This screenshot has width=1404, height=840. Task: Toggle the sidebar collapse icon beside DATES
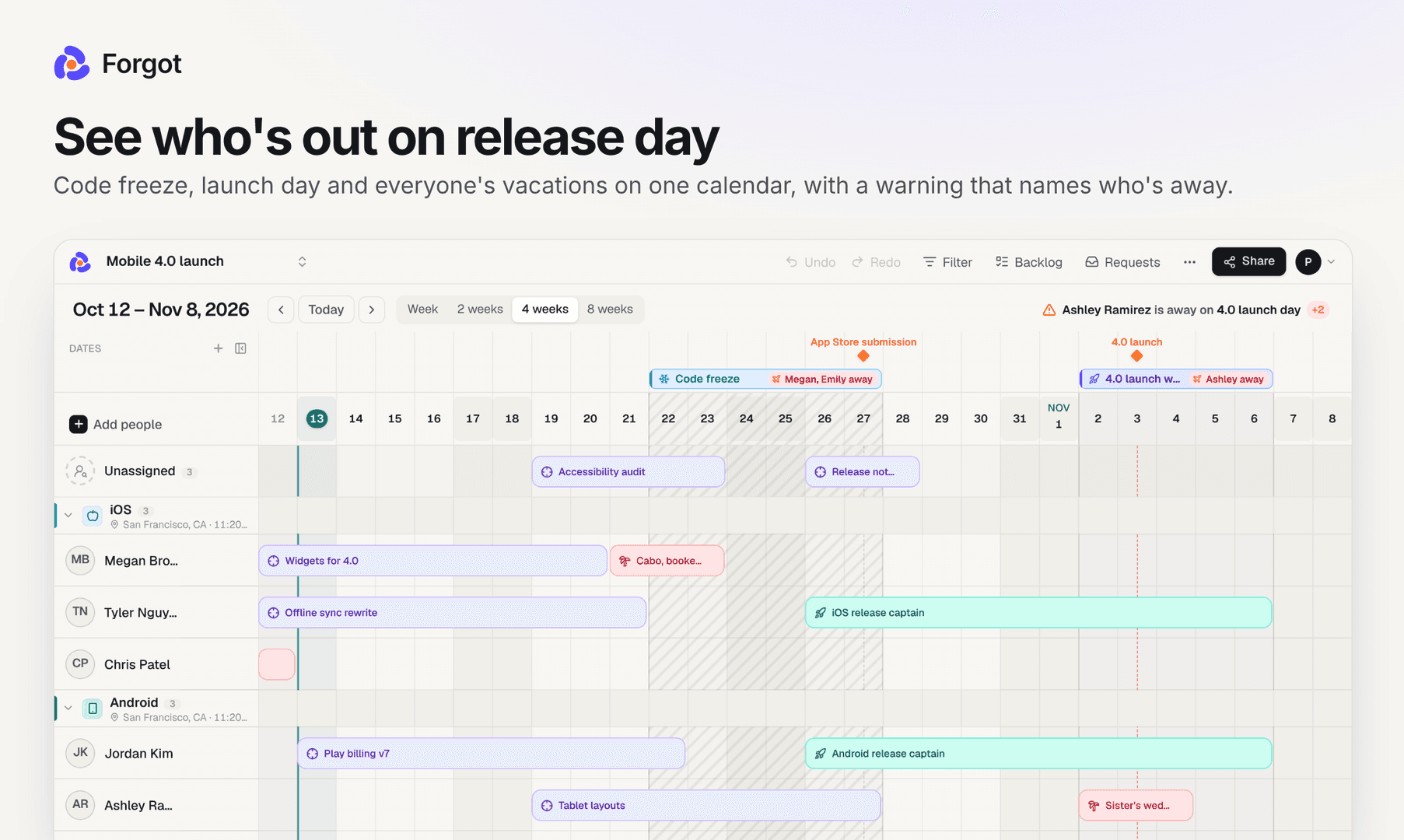[241, 348]
